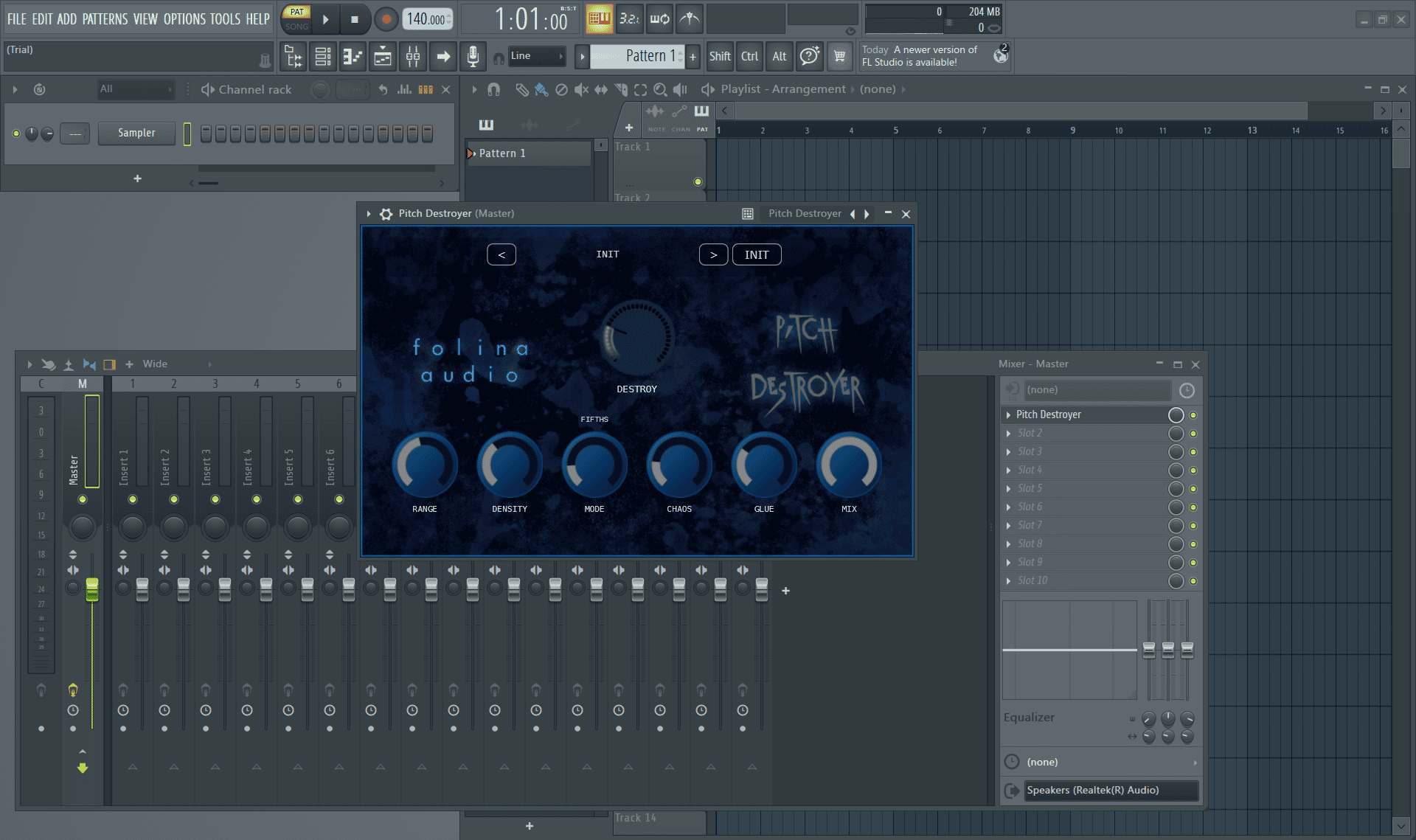Viewport: 1416px width, 840px height.
Task: Click the INIT button in Pitch Destroyer
Action: pyautogui.click(x=757, y=255)
